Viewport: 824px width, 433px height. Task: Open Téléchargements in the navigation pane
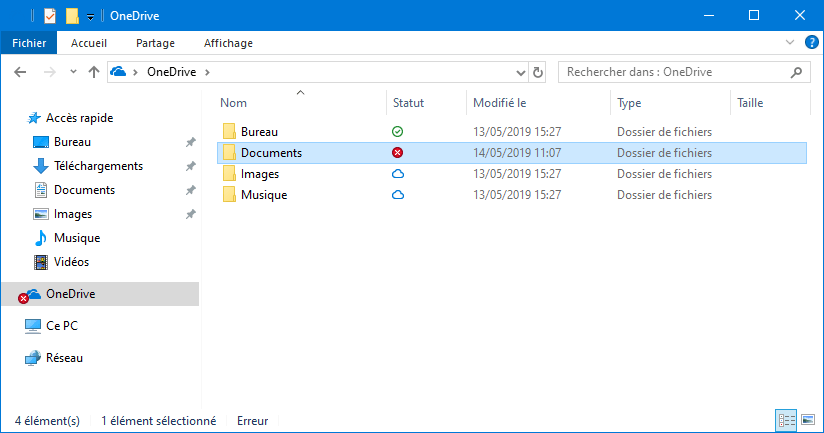[98, 166]
